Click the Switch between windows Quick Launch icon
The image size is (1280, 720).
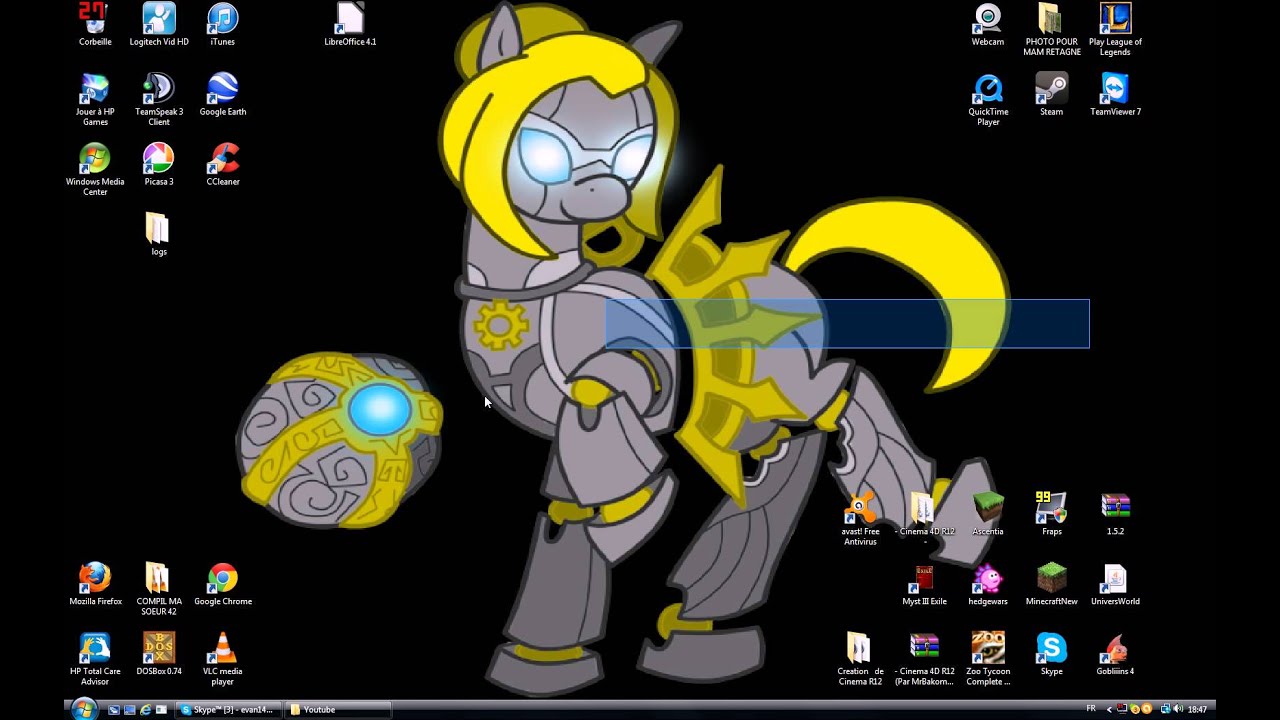pos(130,710)
